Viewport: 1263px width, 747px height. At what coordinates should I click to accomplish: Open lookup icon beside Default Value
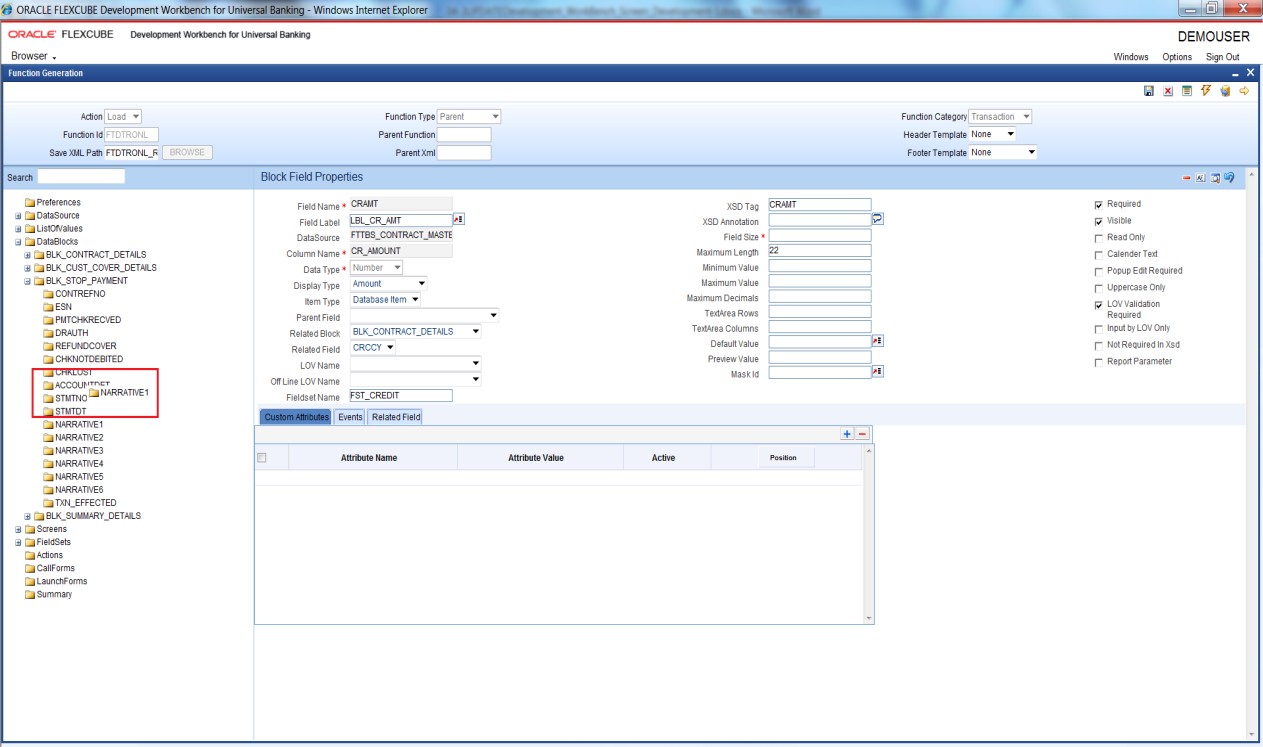point(877,341)
